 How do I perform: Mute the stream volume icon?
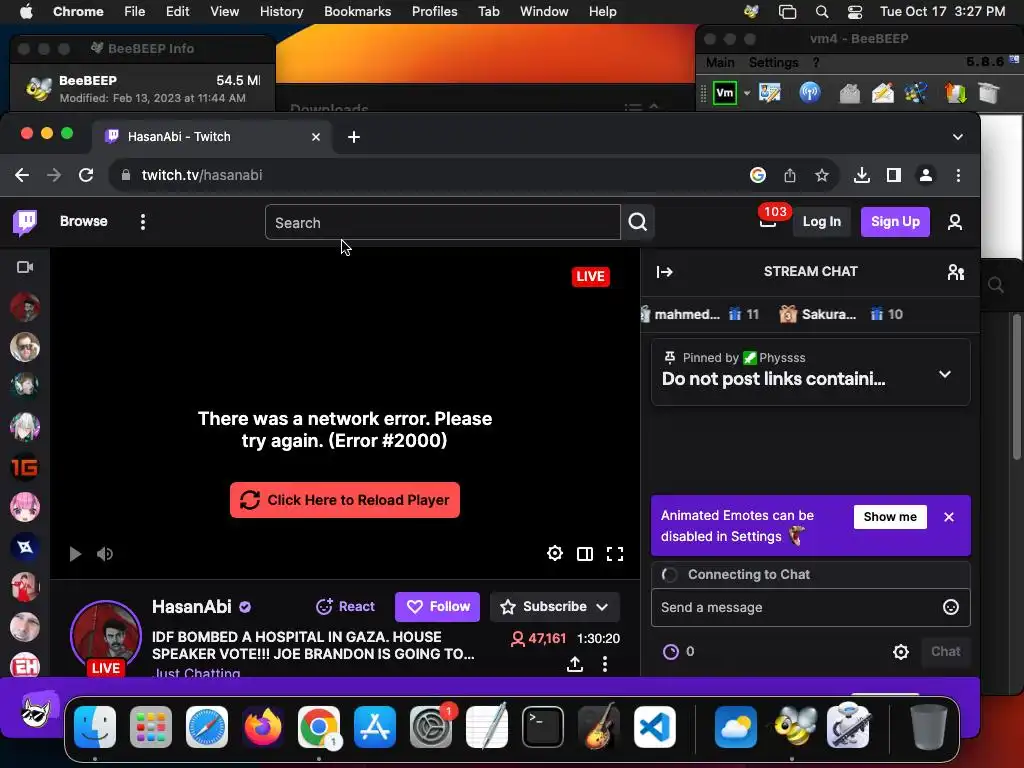(x=104, y=554)
